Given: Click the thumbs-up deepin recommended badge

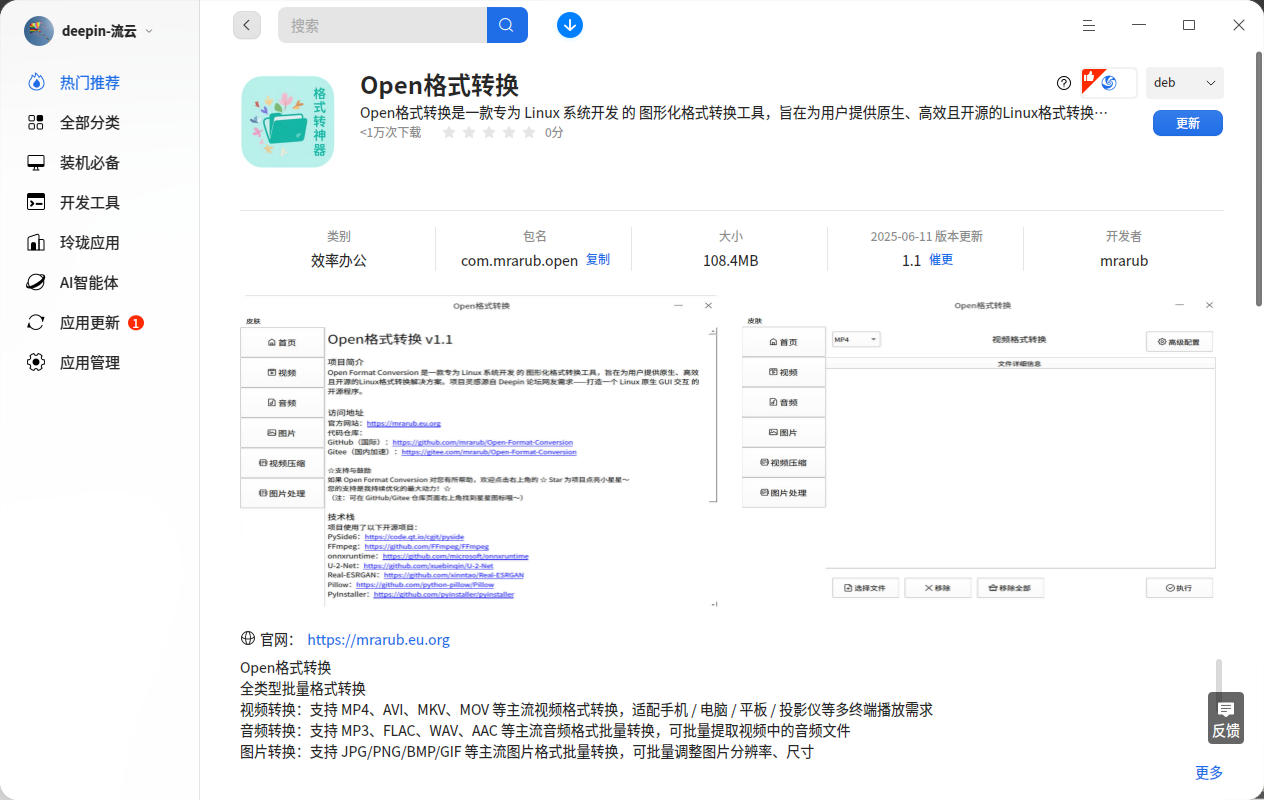Looking at the screenshot, I should [x=1109, y=83].
